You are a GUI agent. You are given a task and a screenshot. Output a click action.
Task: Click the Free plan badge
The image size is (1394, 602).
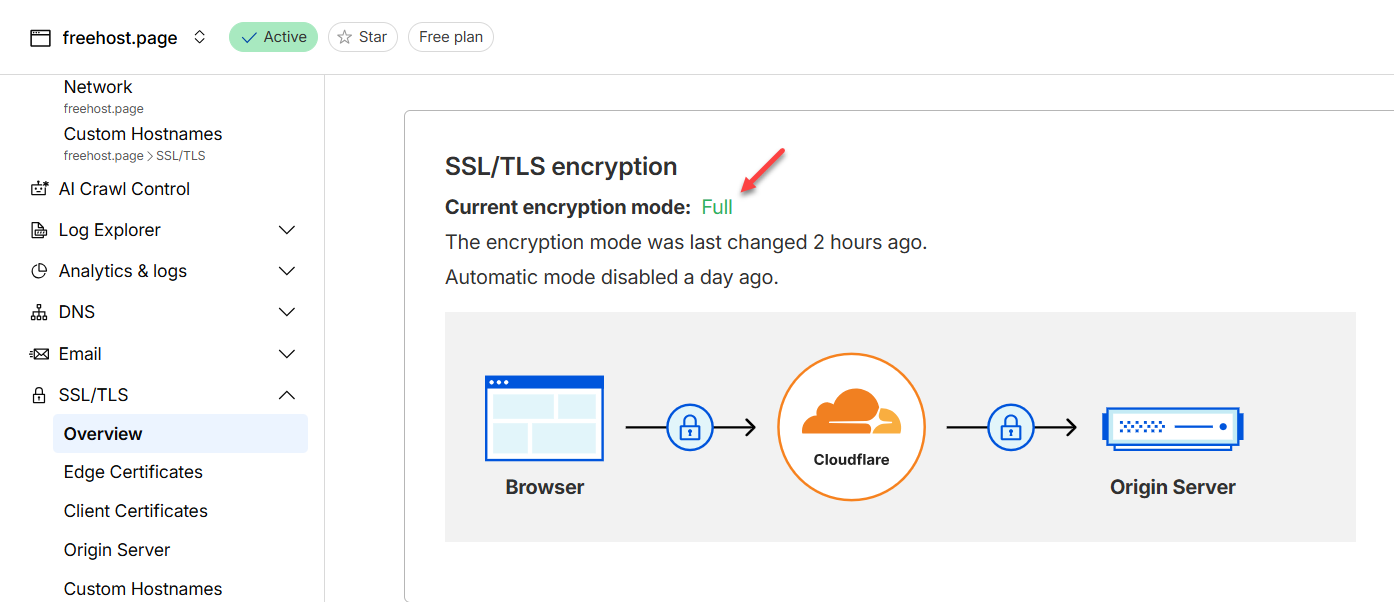(451, 37)
